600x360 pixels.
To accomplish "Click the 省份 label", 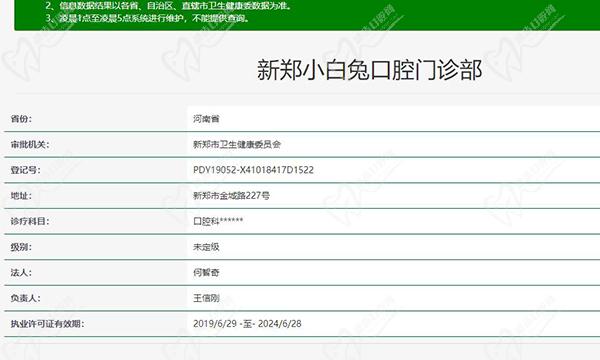I will [x=21, y=119].
